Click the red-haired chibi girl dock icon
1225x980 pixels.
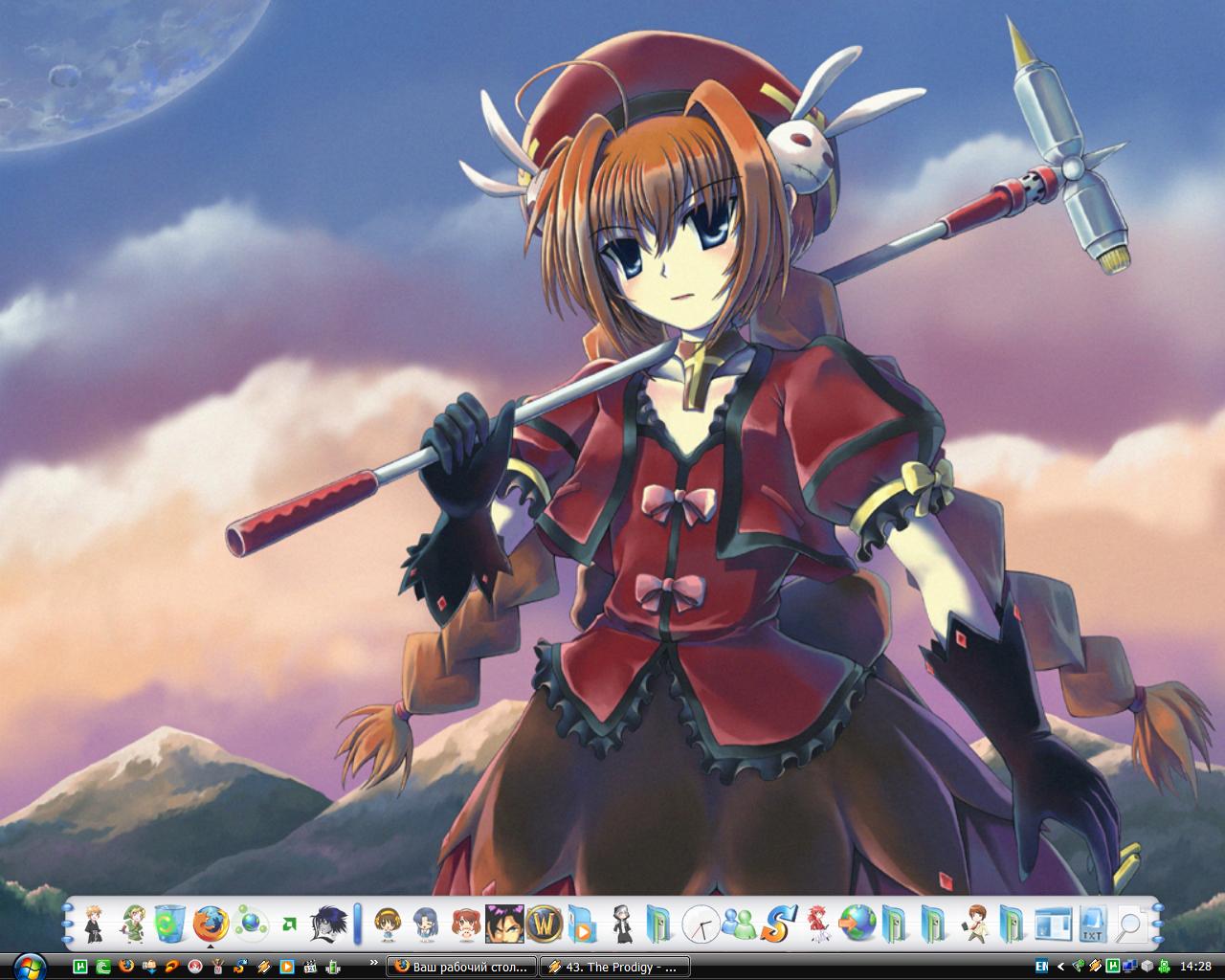click(x=466, y=924)
